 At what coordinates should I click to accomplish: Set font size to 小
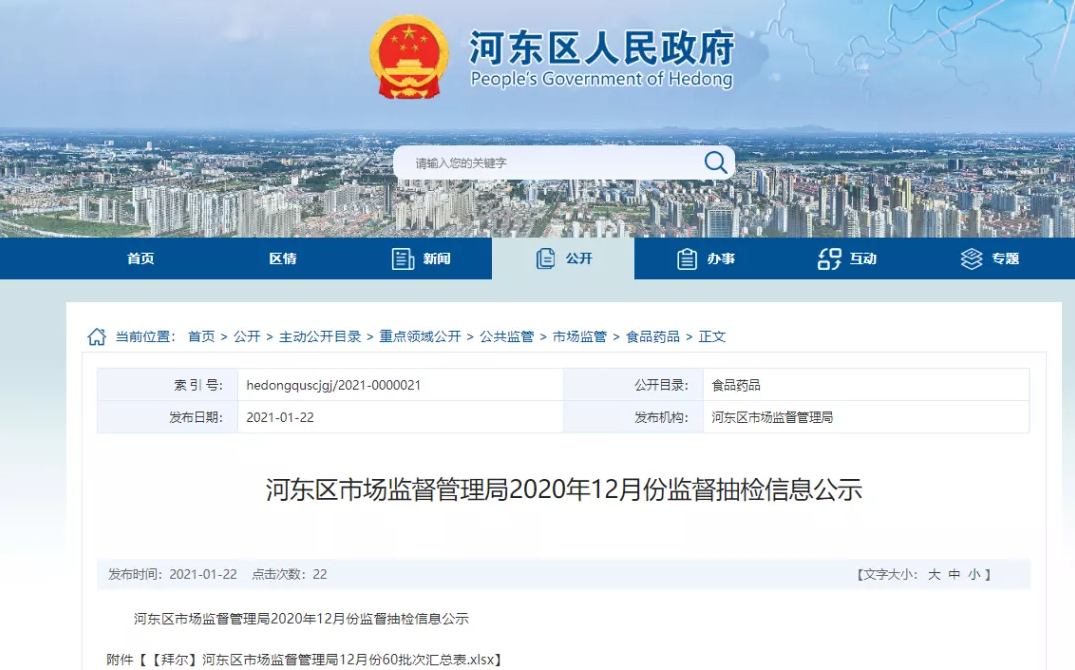coord(974,575)
